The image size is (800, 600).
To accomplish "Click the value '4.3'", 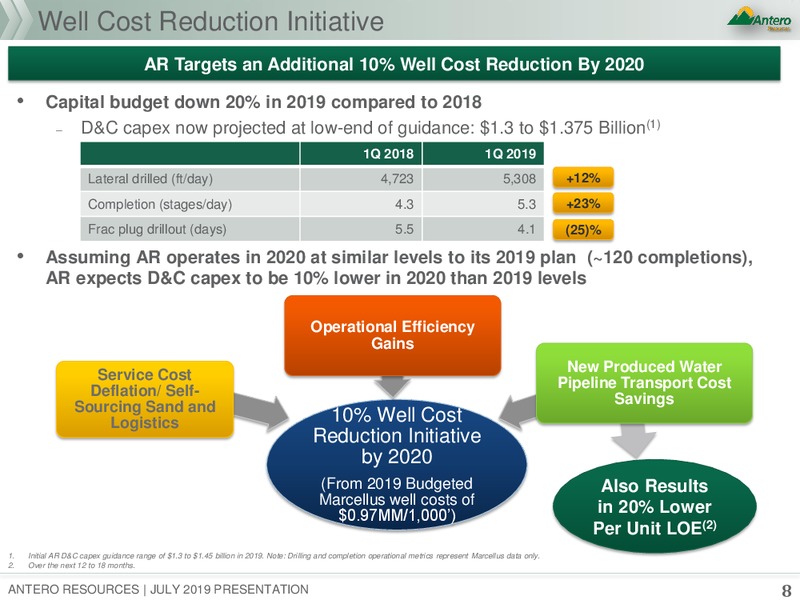I will tap(404, 204).
